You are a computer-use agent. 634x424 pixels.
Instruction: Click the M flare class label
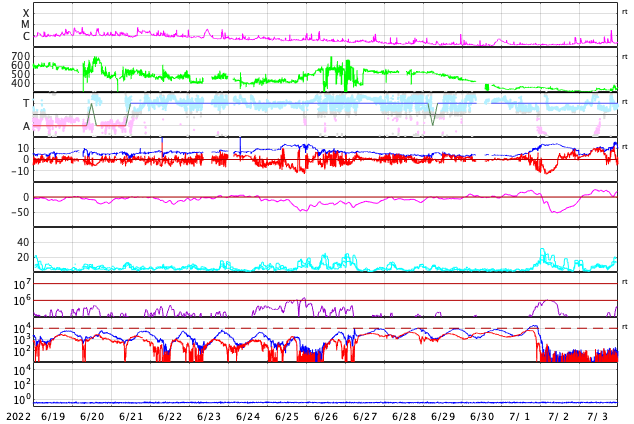(25, 25)
